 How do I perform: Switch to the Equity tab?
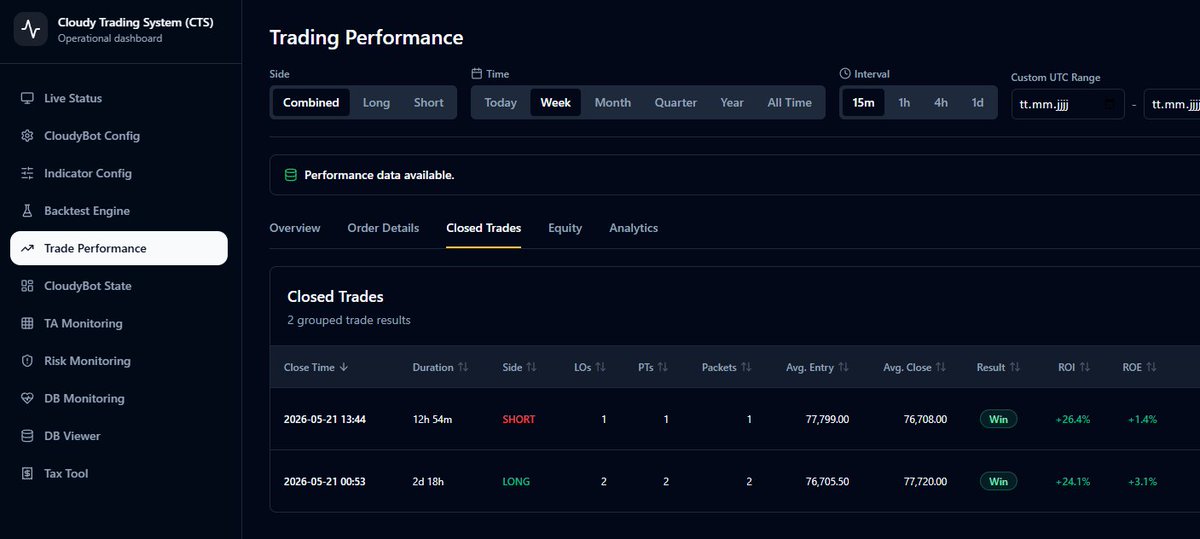point(565,228)
